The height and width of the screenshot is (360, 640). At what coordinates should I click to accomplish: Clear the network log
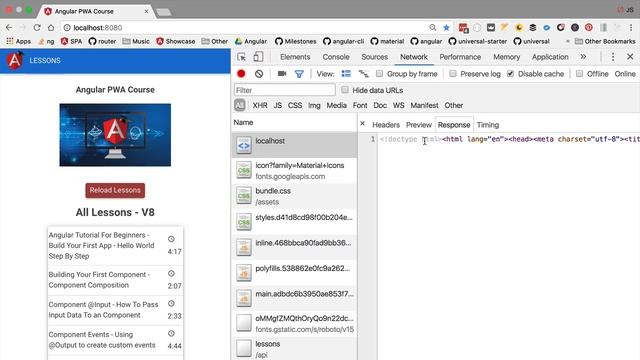point(259,74)
